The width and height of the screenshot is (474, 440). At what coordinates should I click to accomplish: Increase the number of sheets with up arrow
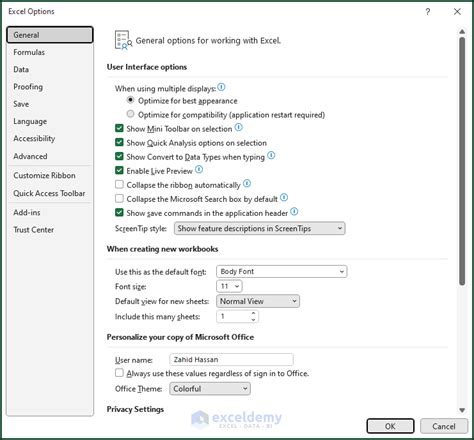[x=253, y=313]
